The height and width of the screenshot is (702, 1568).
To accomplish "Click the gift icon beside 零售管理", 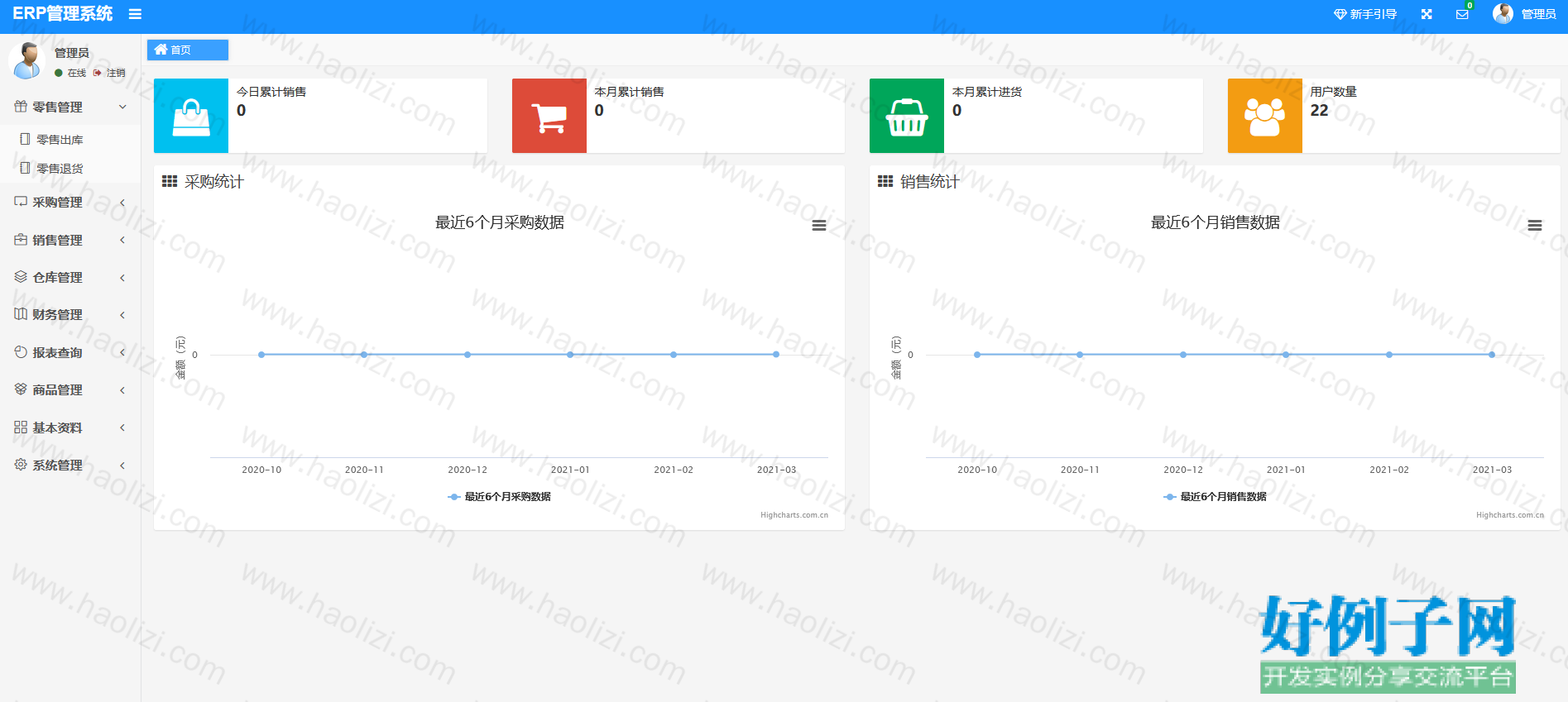I will (x=21, y=106).
